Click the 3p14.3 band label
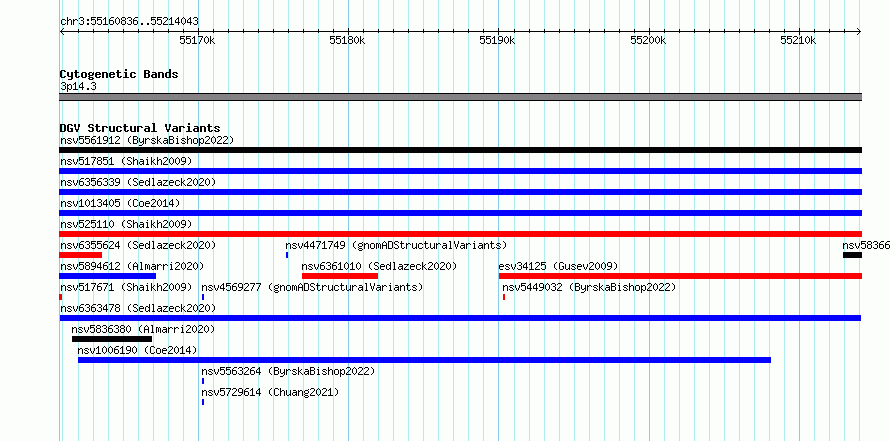Image resolution: width=890 pixels, height=441 pixels. point(78,86)
